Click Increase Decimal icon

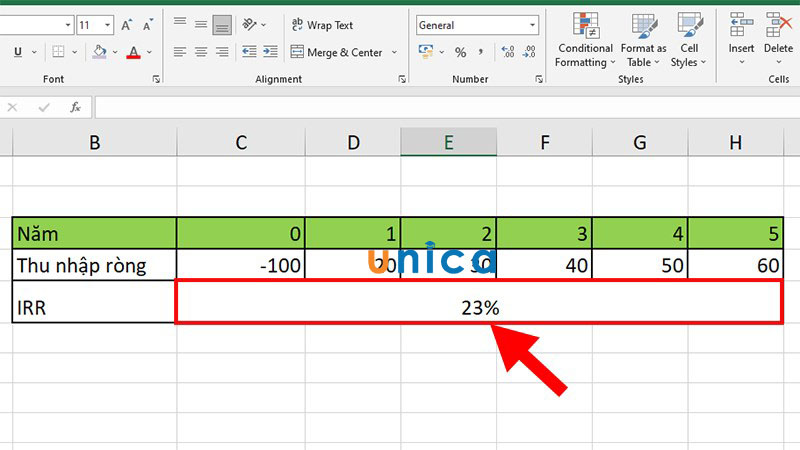coord(508,52)
